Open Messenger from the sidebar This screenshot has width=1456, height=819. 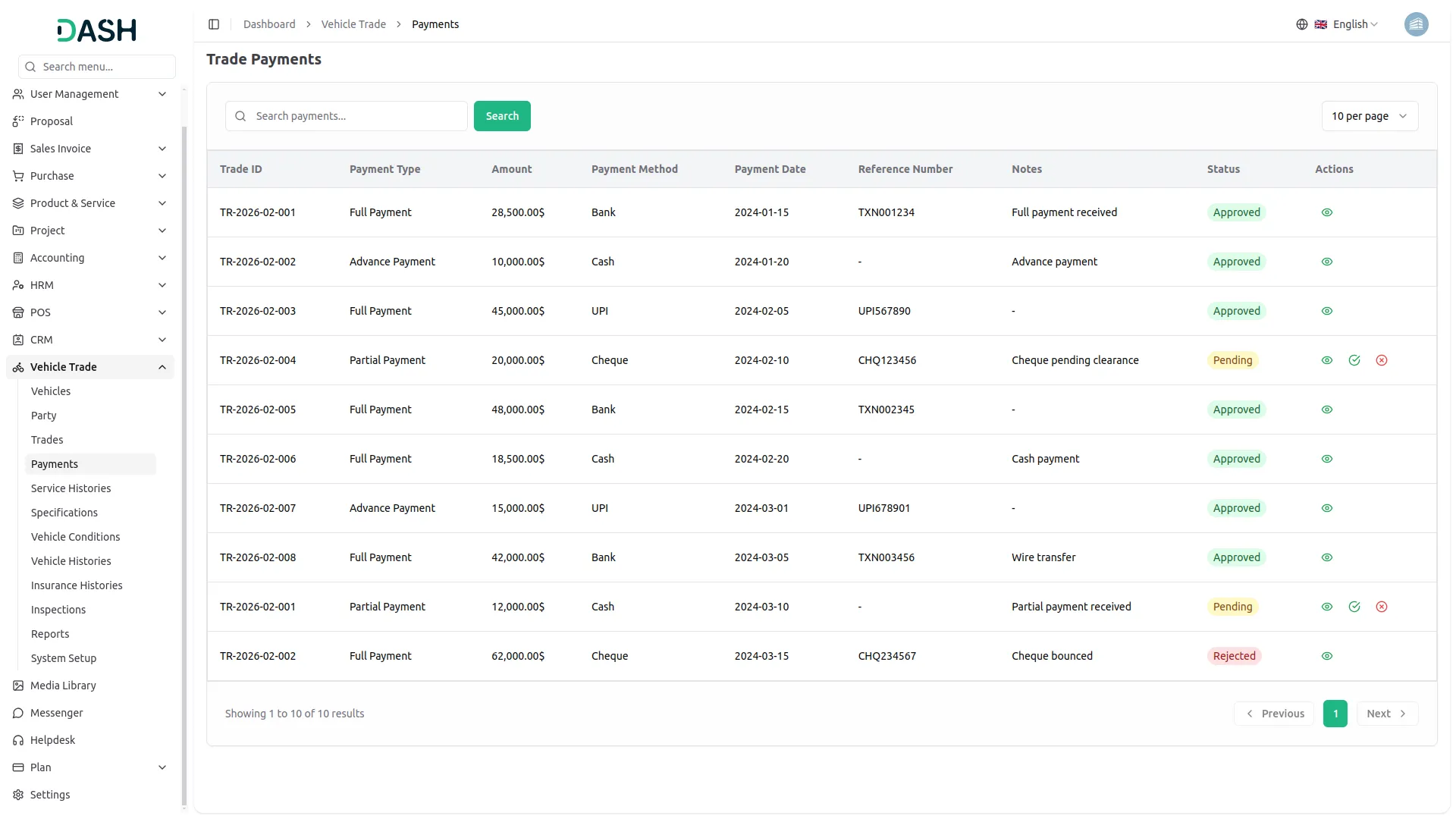tap(57, 713)
